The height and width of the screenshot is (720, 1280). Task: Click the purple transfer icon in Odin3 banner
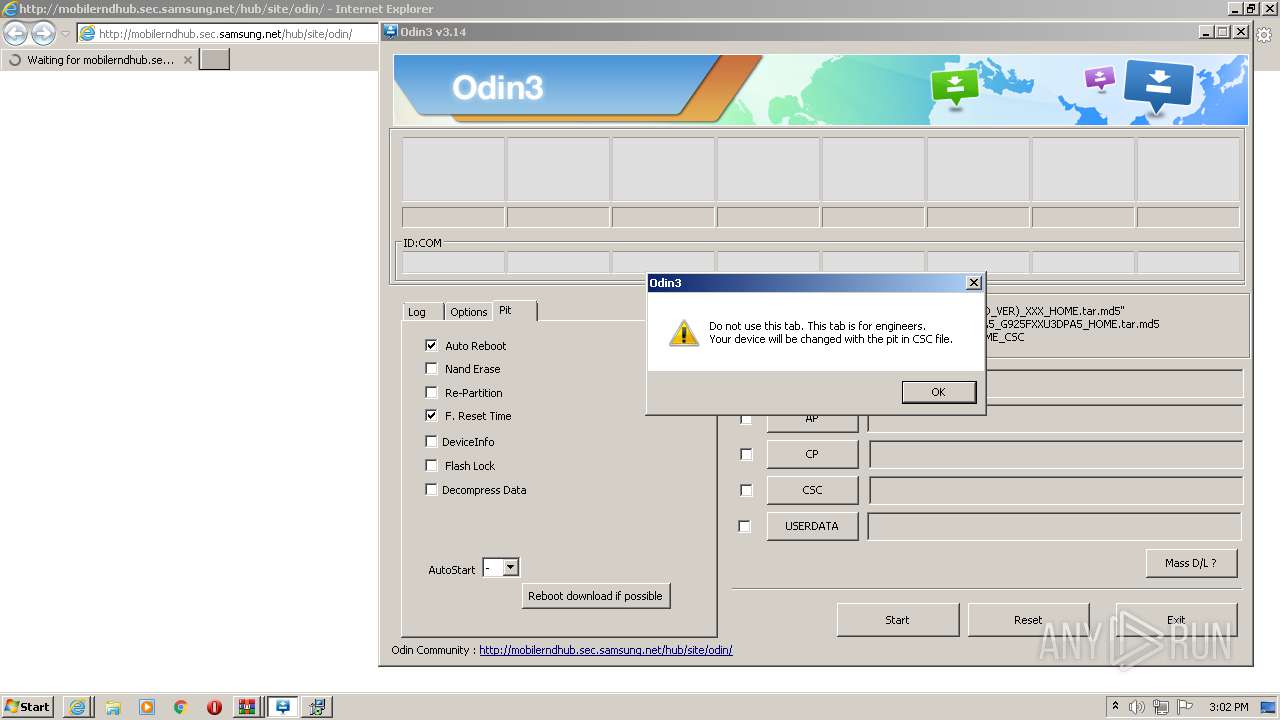click(1099, 78)
